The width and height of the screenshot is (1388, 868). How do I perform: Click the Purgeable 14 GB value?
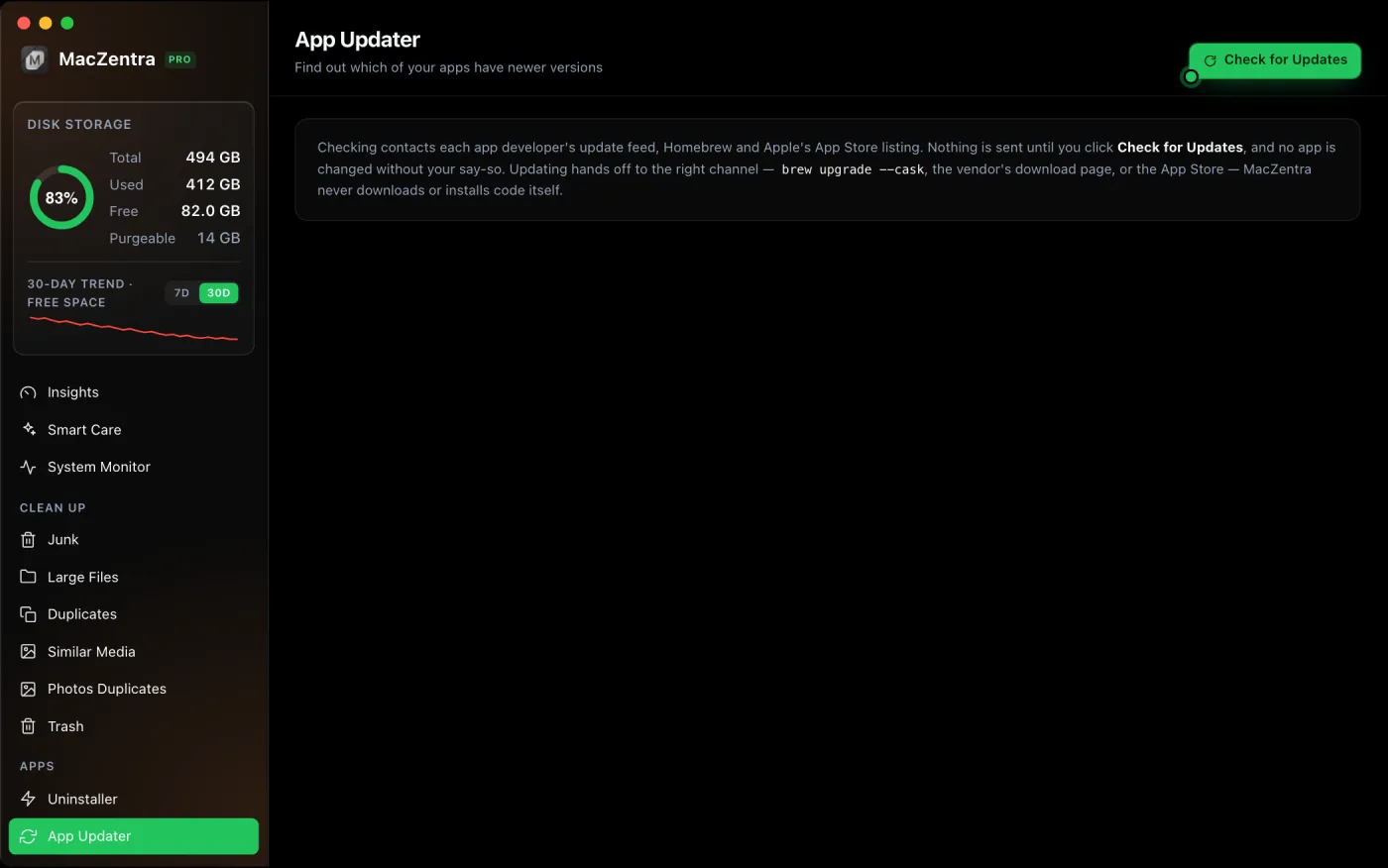coord(218,238)
